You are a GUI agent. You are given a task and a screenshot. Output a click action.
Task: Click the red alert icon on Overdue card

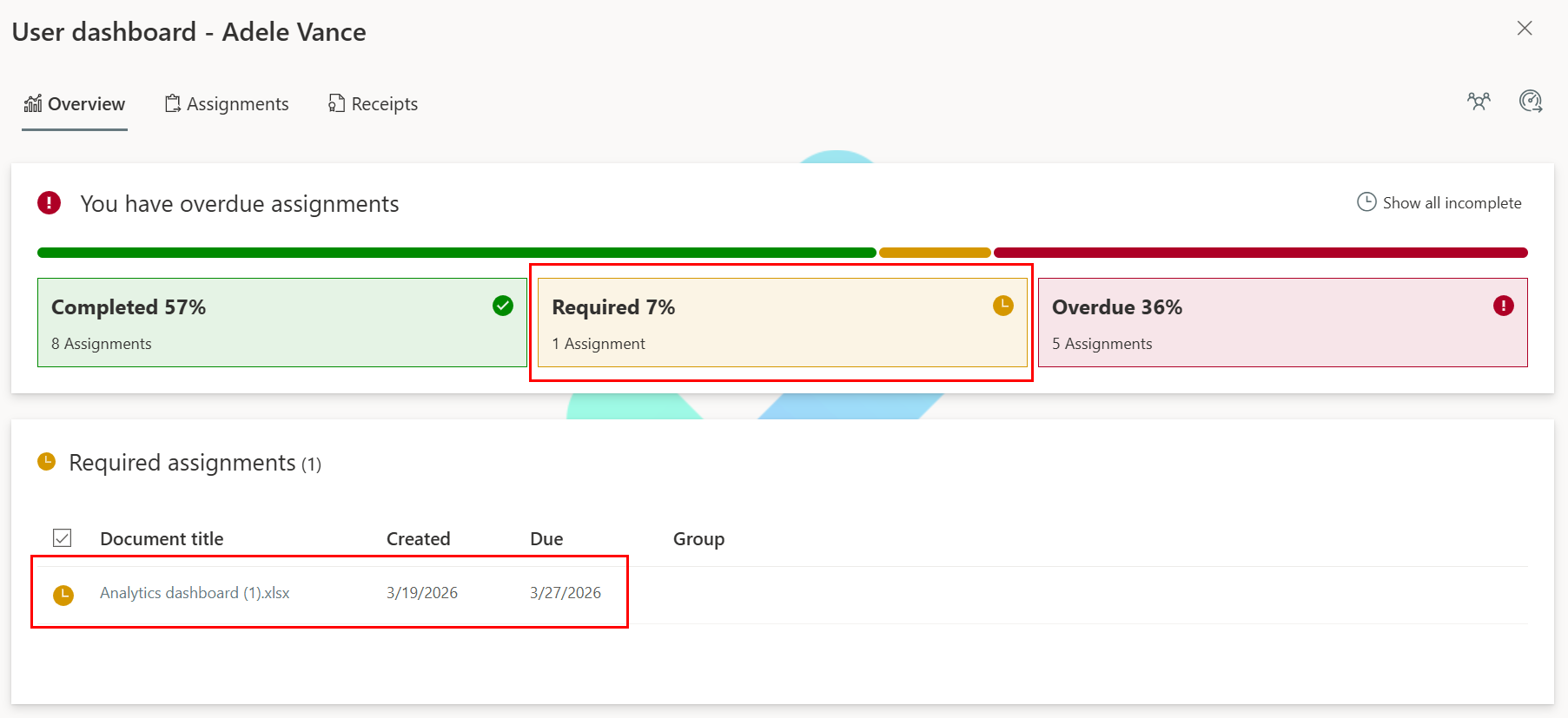1504,306
